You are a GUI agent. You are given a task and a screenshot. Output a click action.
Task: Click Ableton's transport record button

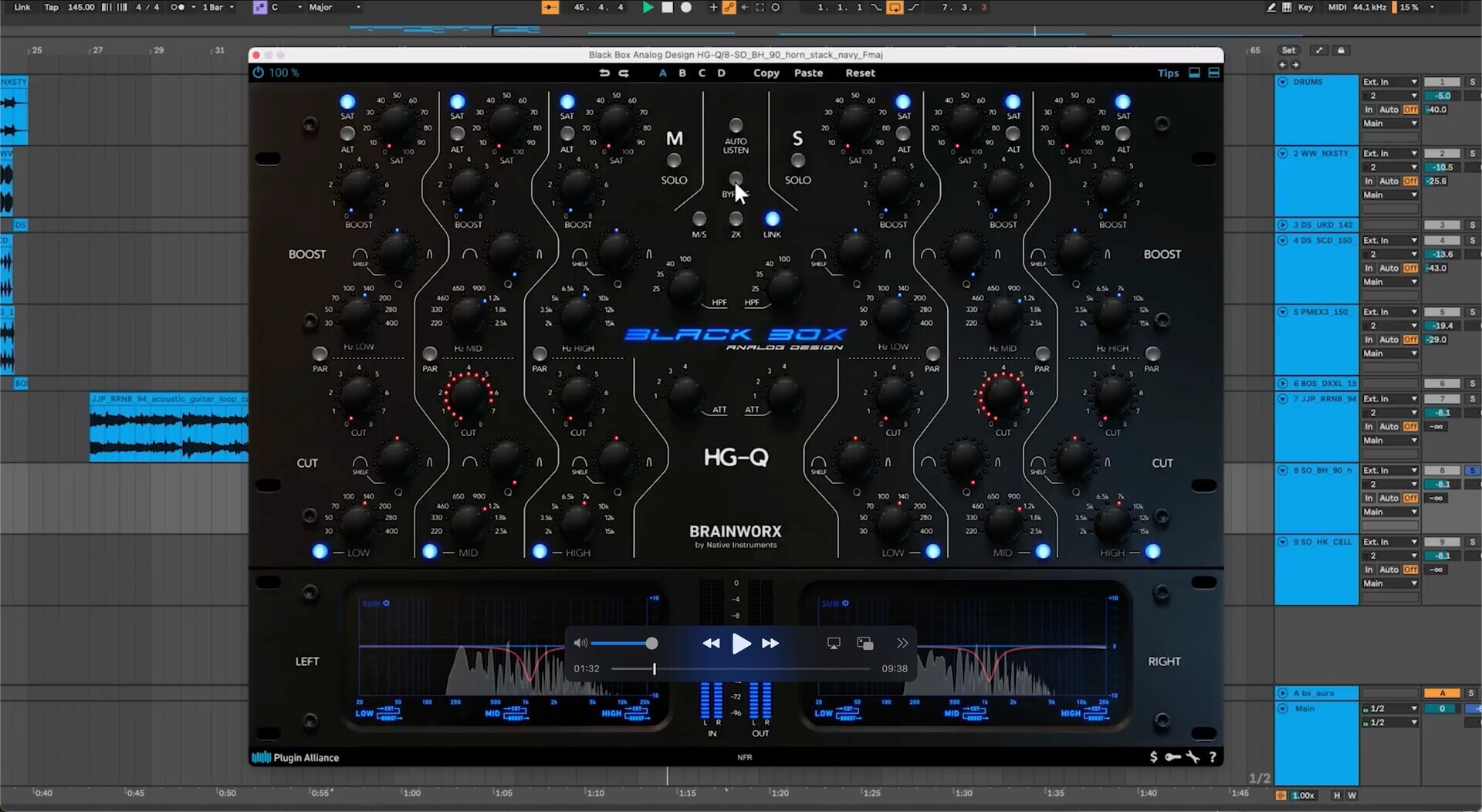pos(686,7)
